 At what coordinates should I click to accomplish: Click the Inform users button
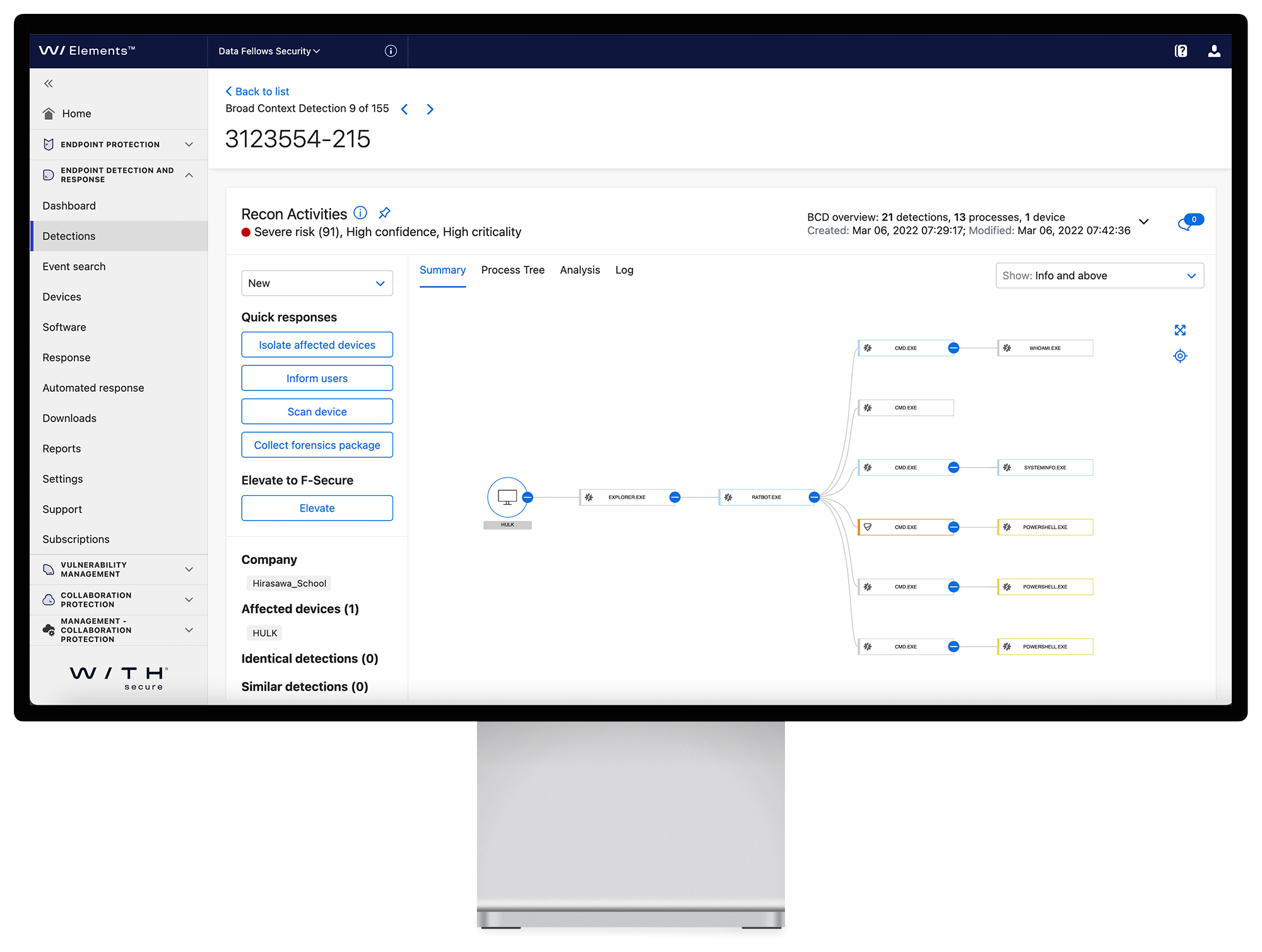317,379
